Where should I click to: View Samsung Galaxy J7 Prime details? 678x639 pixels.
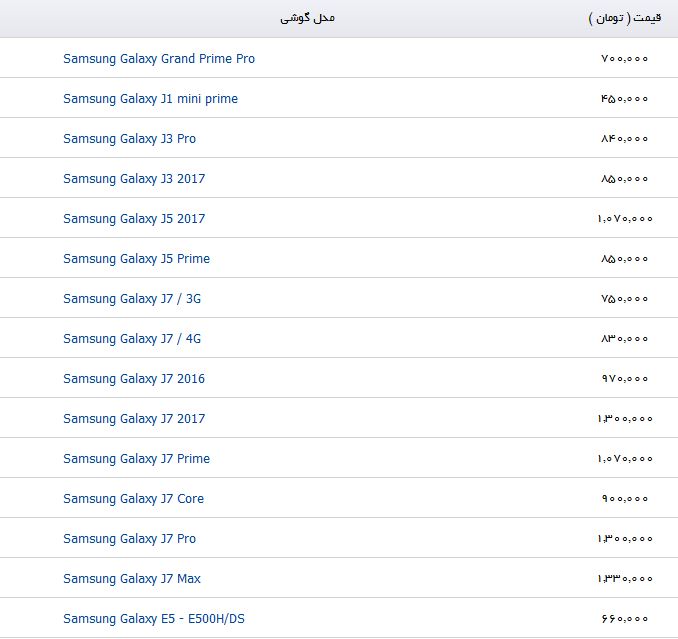click(136, 459)
